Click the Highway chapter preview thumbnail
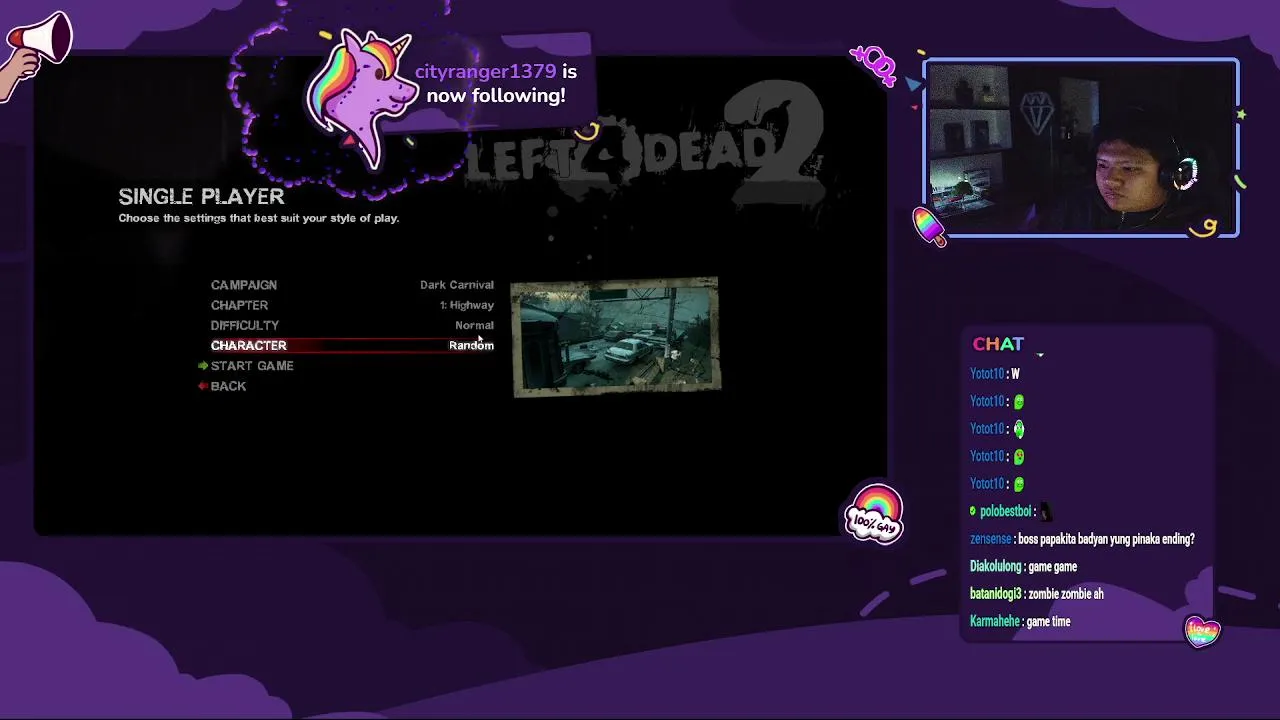Viewport: 1280px width, 720px height. point(615,337)
